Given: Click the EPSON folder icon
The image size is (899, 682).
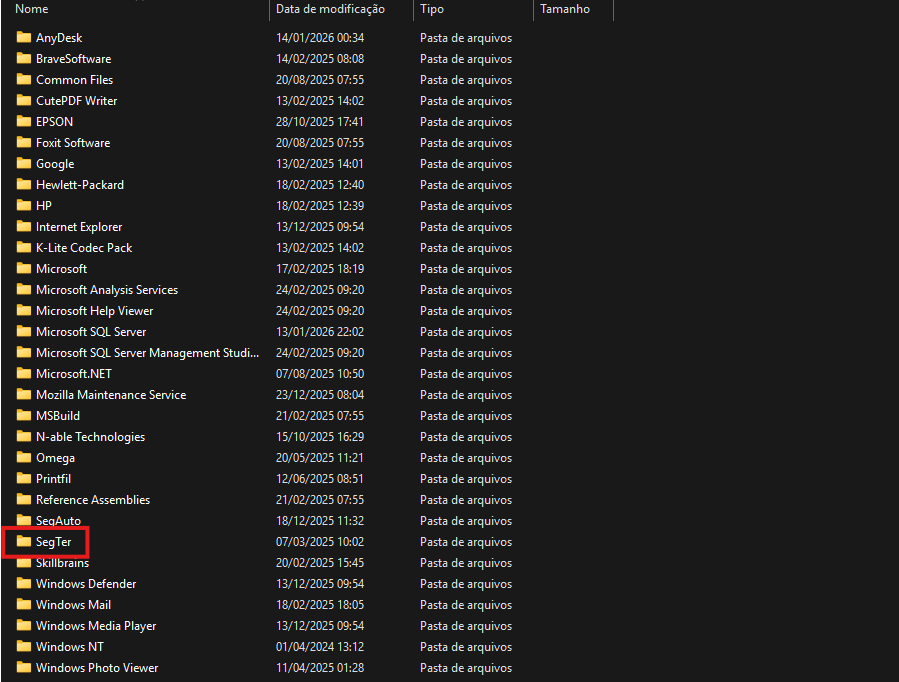Looking at the screenshot, I should pyautogui.click(x=24, y=122).
